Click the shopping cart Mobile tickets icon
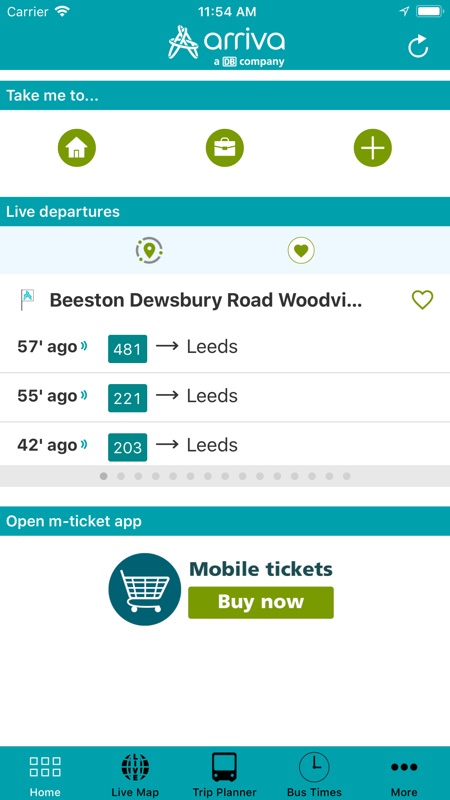This screenshot has width=450, height=800. [145, 589]
